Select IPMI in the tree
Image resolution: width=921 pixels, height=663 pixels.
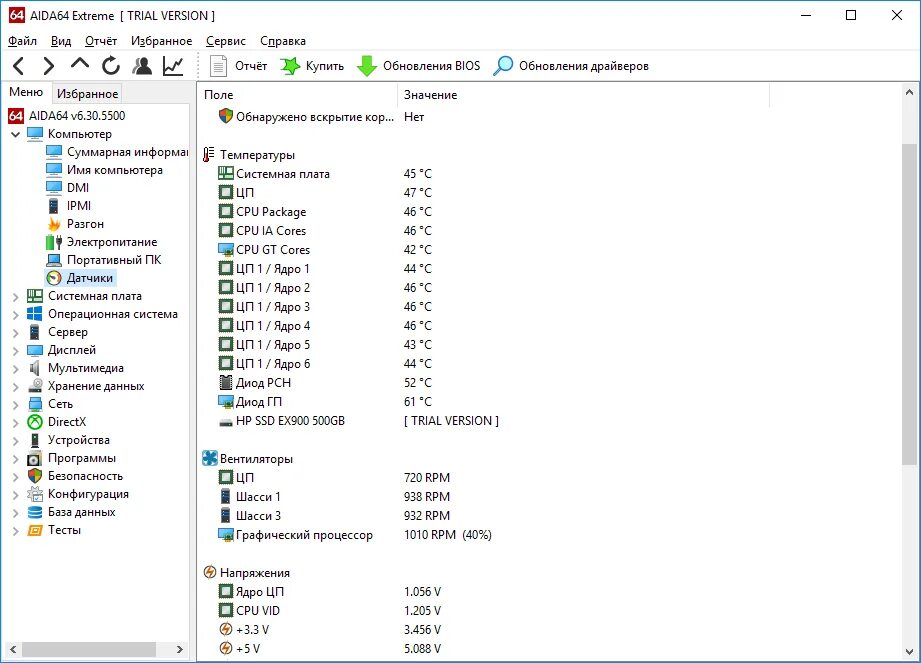point(79,206)
